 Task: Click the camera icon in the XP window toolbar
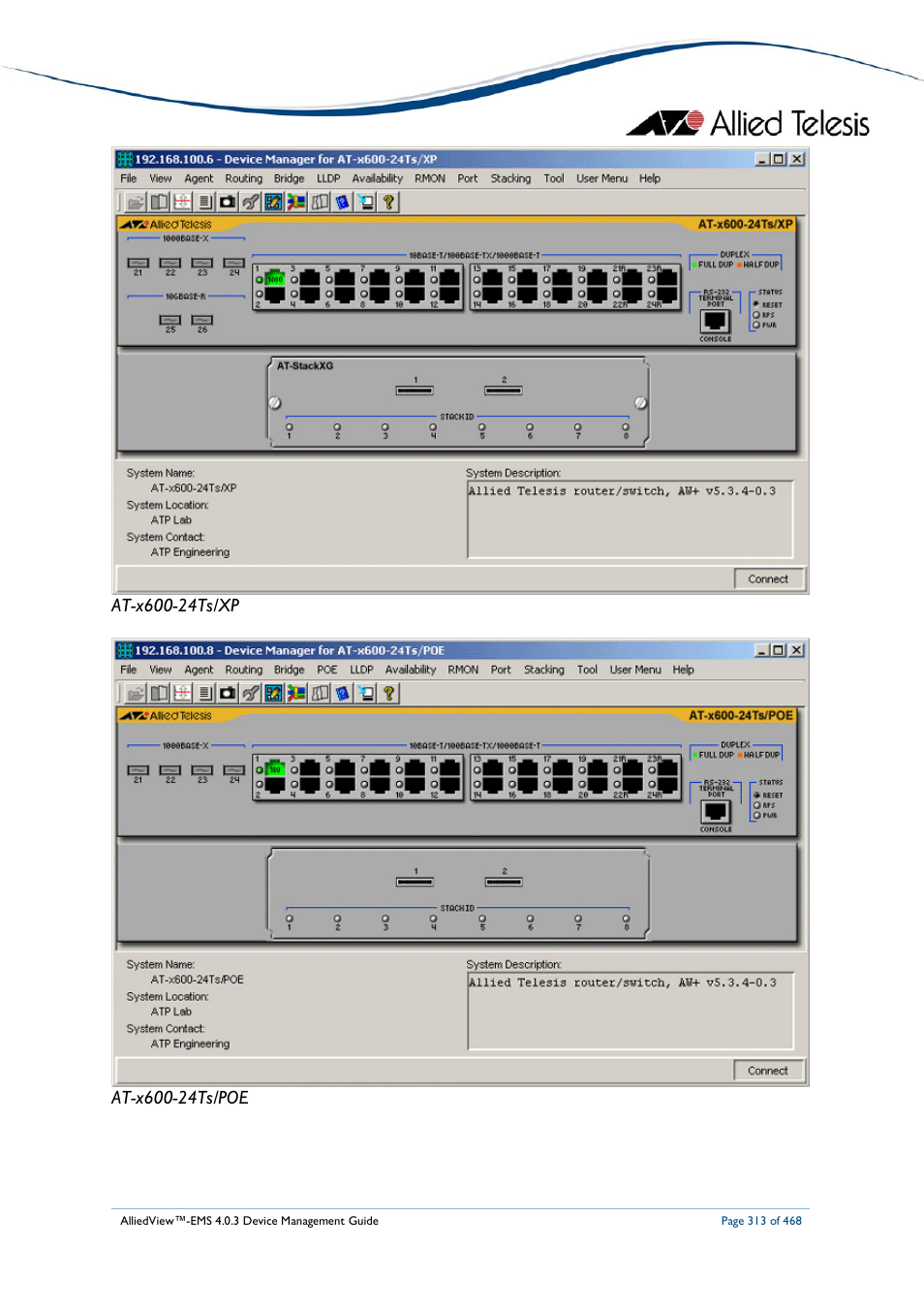tap(228, 202)
